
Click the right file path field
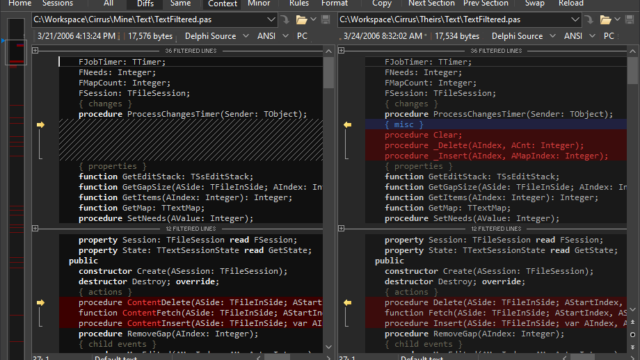(x=454, y=20)
